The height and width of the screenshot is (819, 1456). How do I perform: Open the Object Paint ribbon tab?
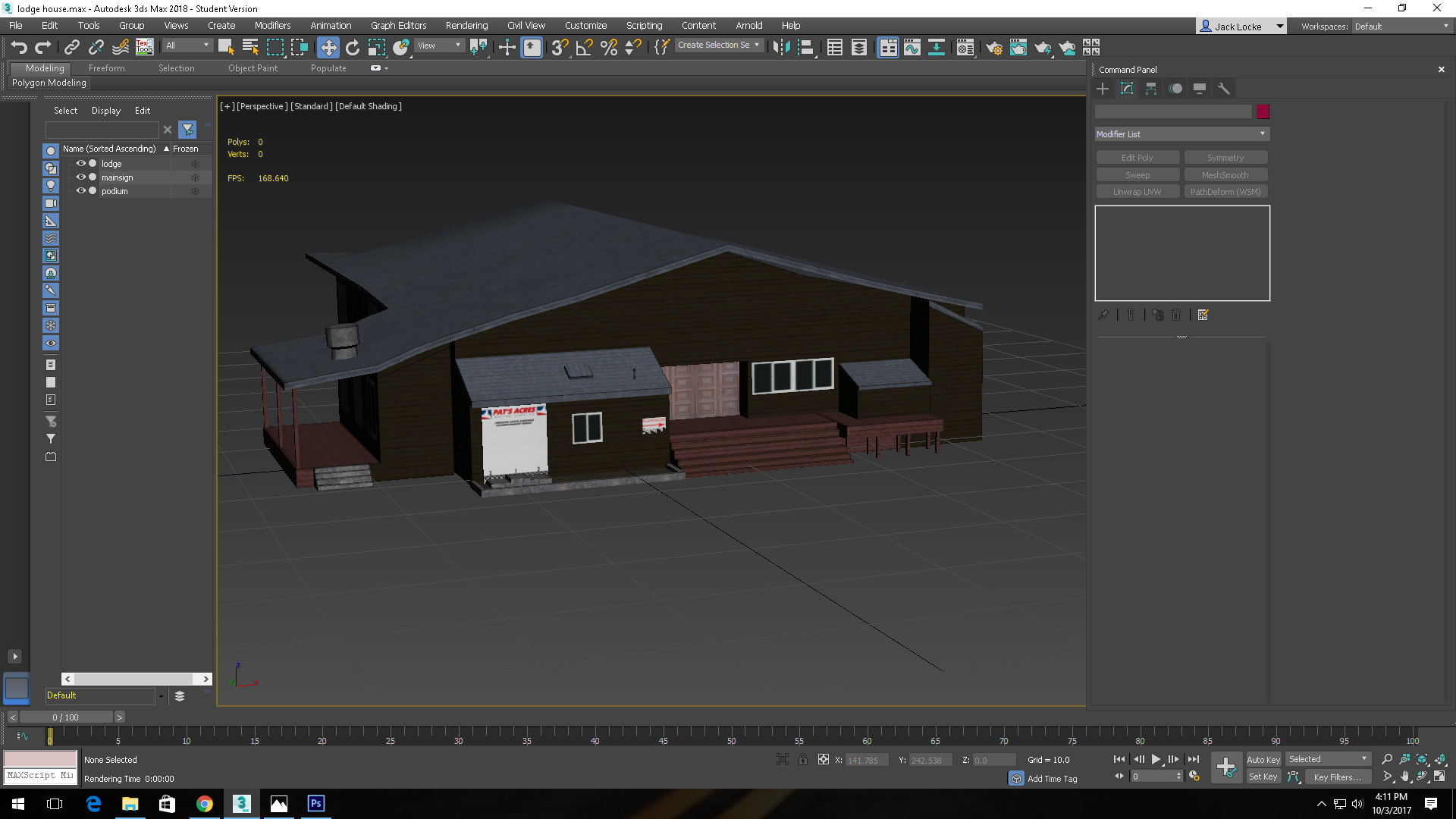tap(253, 68)
